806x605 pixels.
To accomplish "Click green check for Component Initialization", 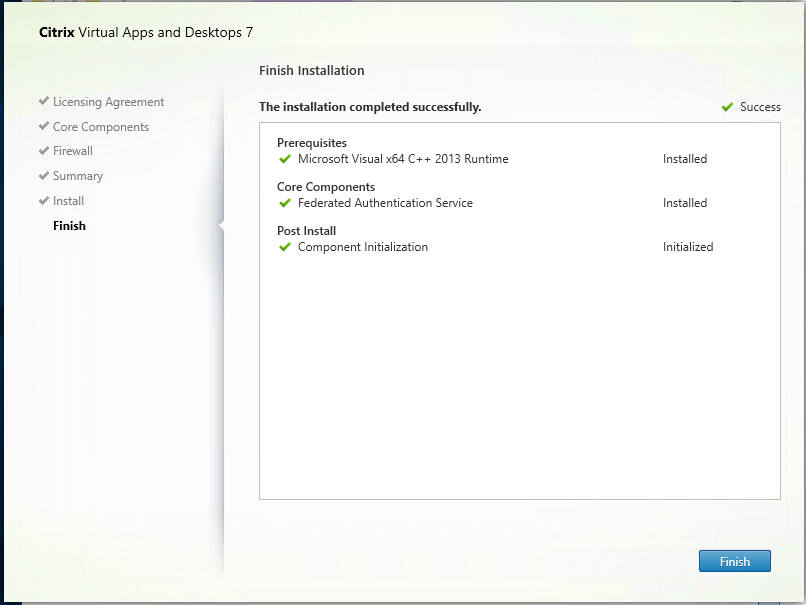I will [x=285, y=247].
